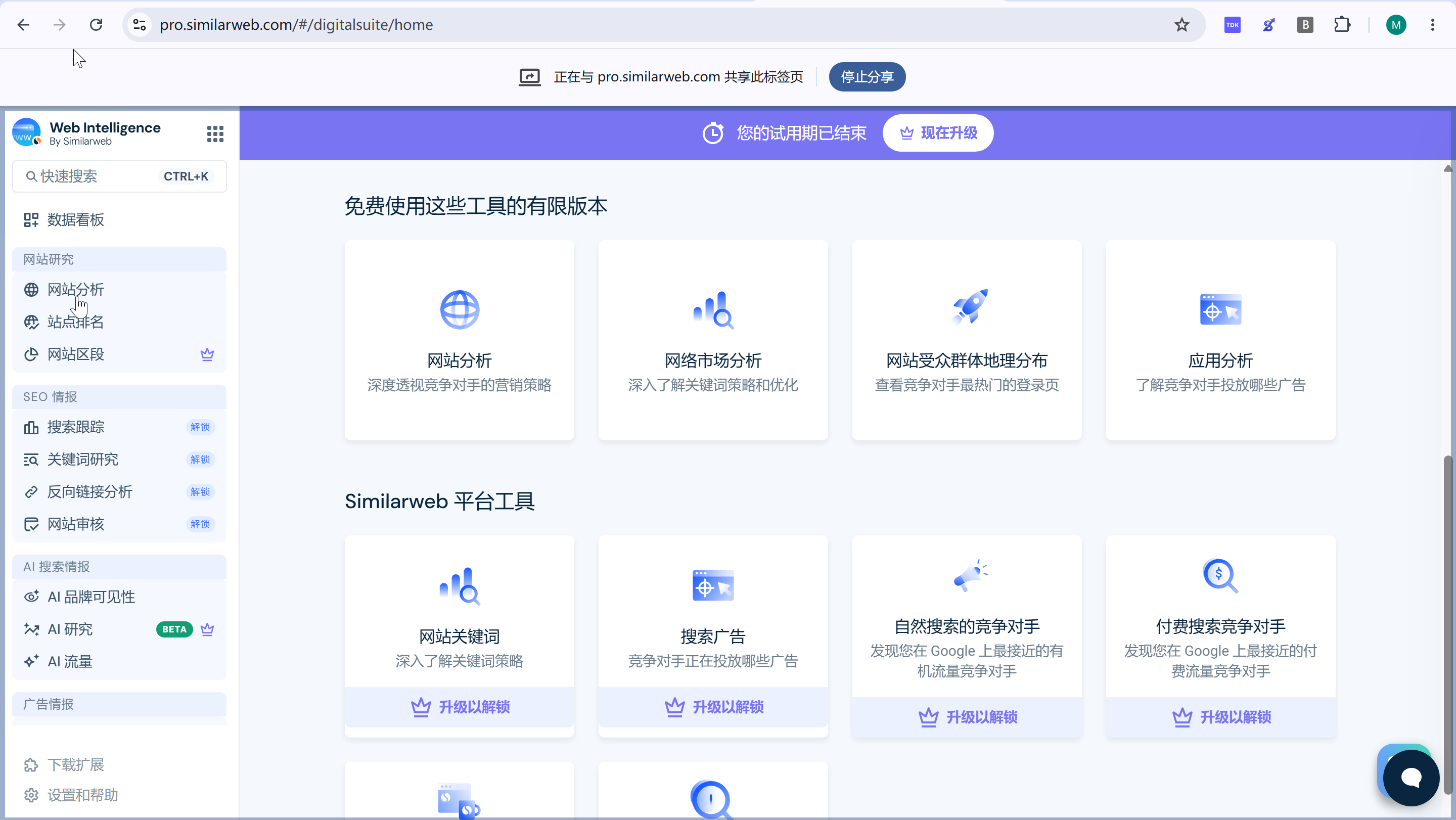Click the 您的试用期已结束 banner text
The image size is (1456, 820).
(801, 133)
